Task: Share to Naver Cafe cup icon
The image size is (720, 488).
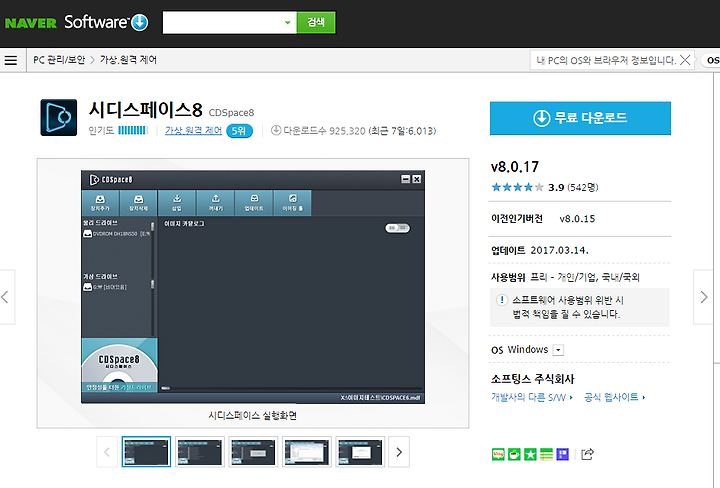Action: click(x=514, y=454)
